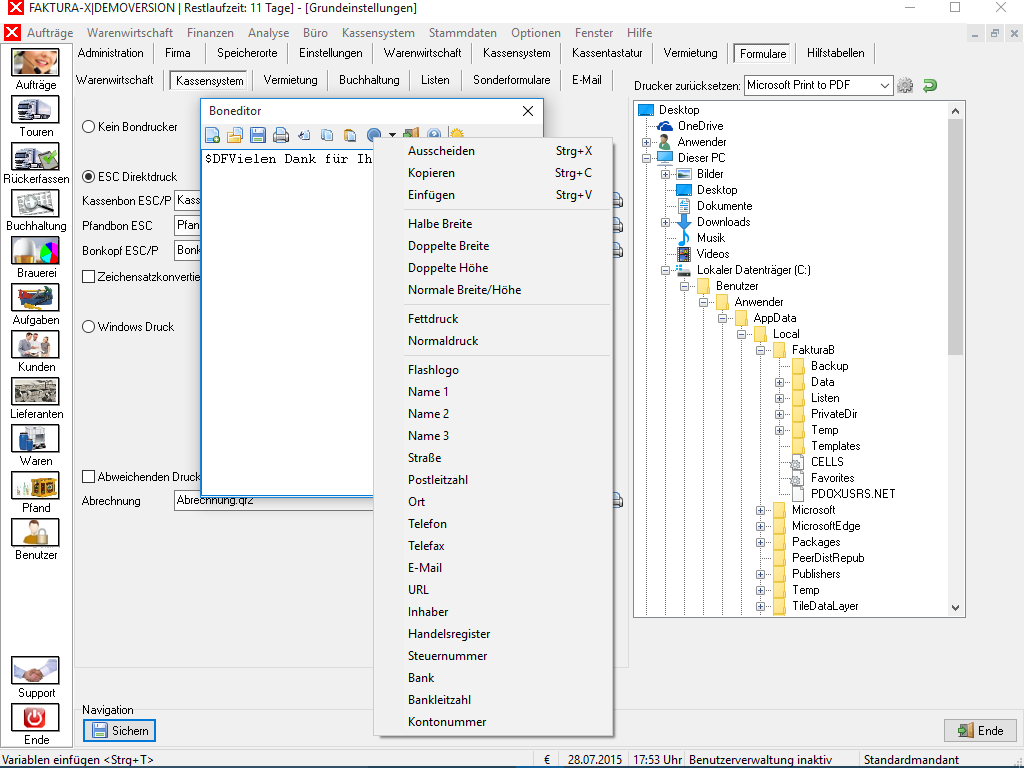1024x768 pixels.
Task: Click the printer icon in Boneditor toolbar
Action: [x=281, y=135]
